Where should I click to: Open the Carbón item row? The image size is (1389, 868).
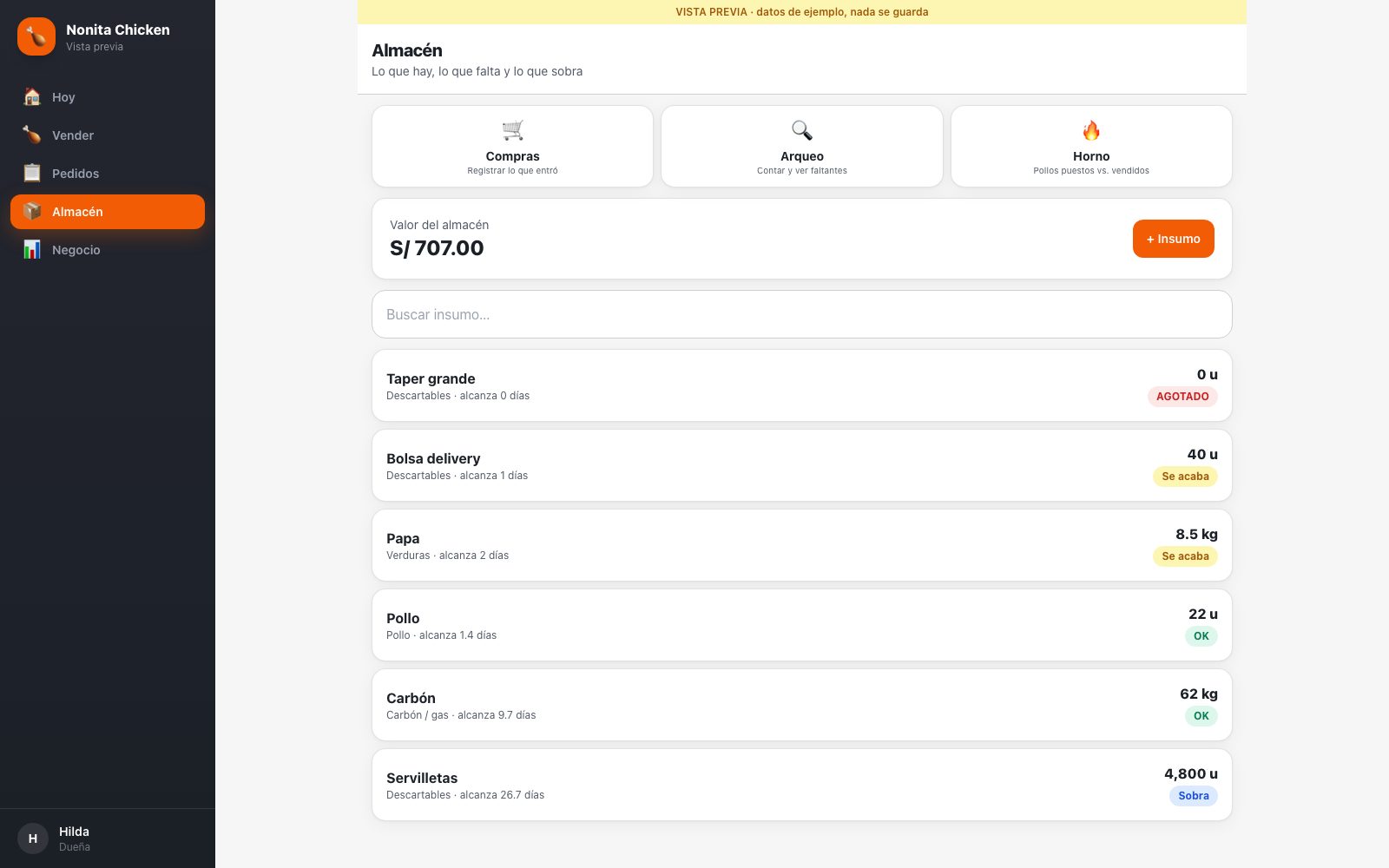802,705
